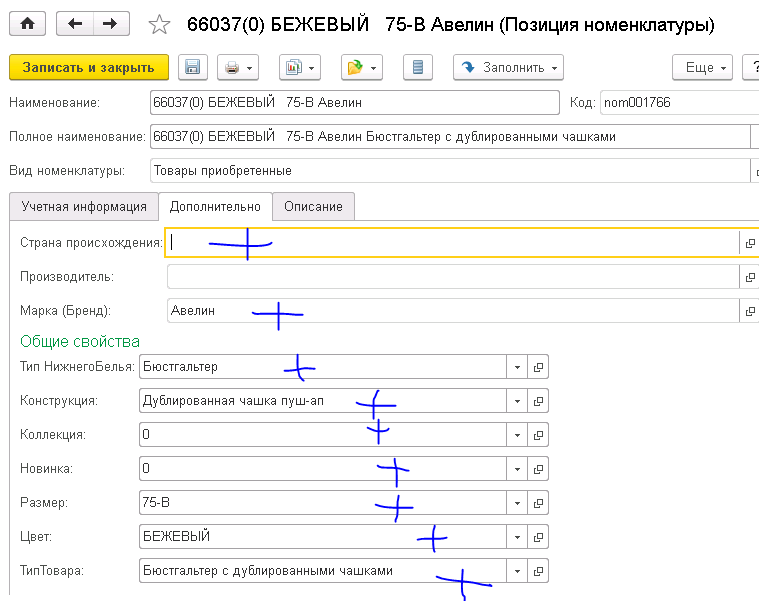Expand the Размер dropdown arrow
The image size is (759, 601).
point(517,503)
